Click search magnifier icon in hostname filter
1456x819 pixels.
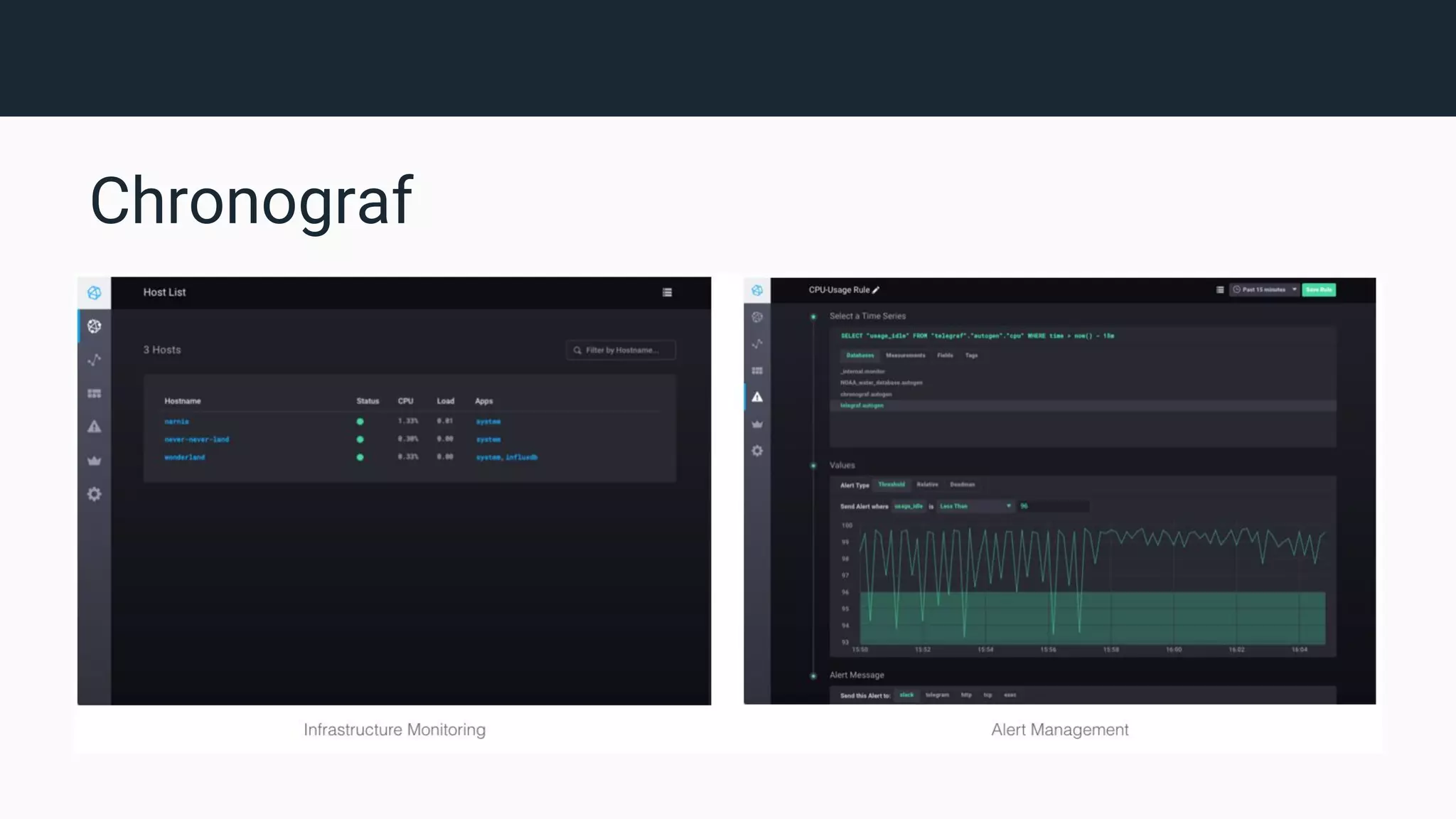[577, 350]
